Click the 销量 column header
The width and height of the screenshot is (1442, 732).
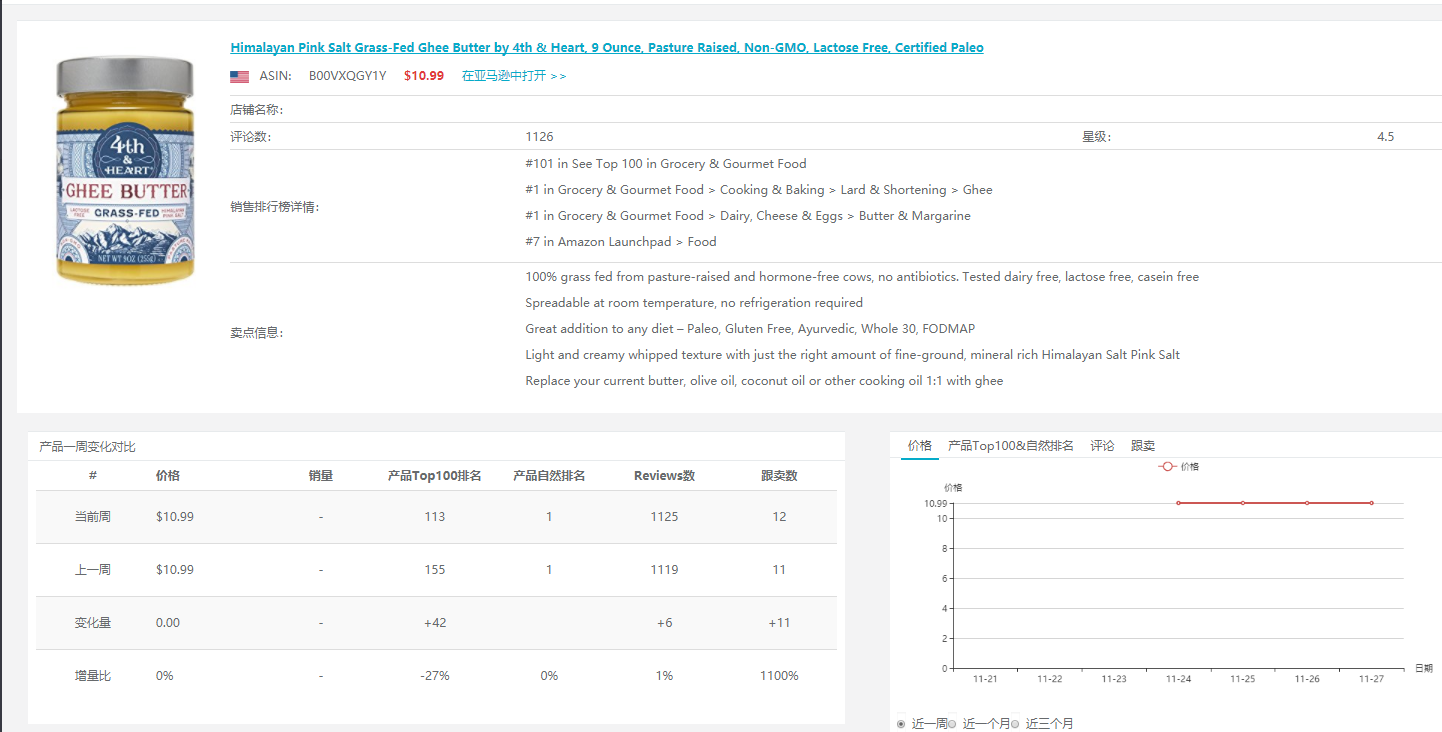[321, 476]
